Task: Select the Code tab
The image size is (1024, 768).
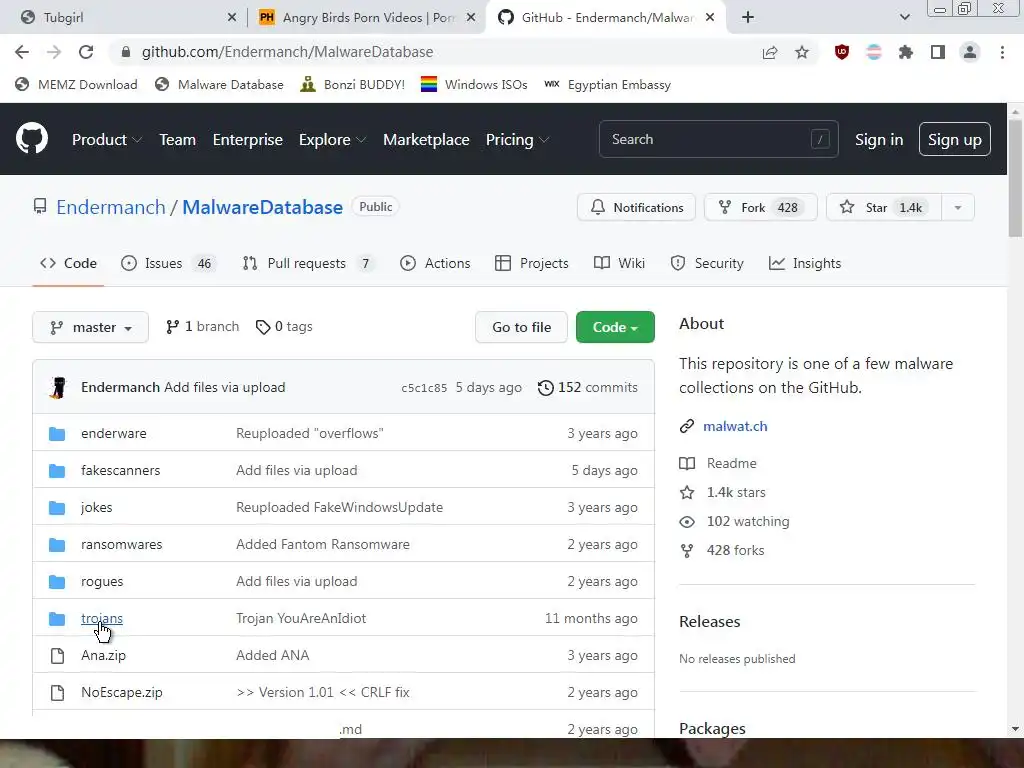Action: point(68,263)
